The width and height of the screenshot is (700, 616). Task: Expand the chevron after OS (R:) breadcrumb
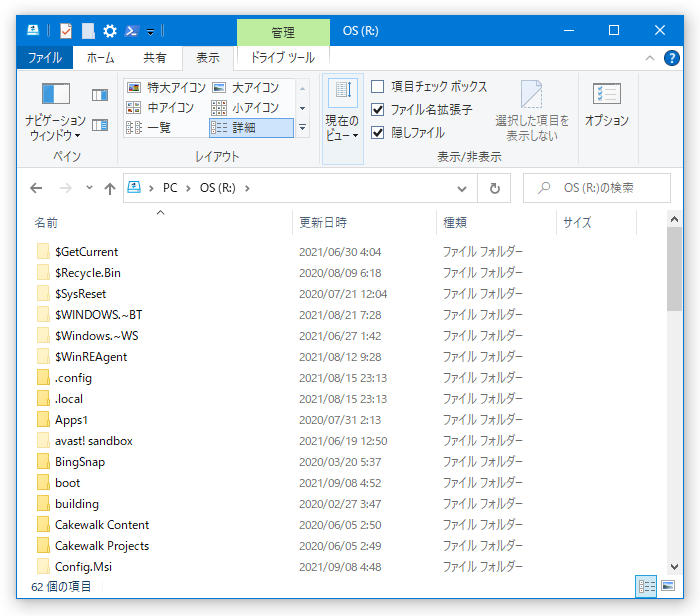(247, 188)
